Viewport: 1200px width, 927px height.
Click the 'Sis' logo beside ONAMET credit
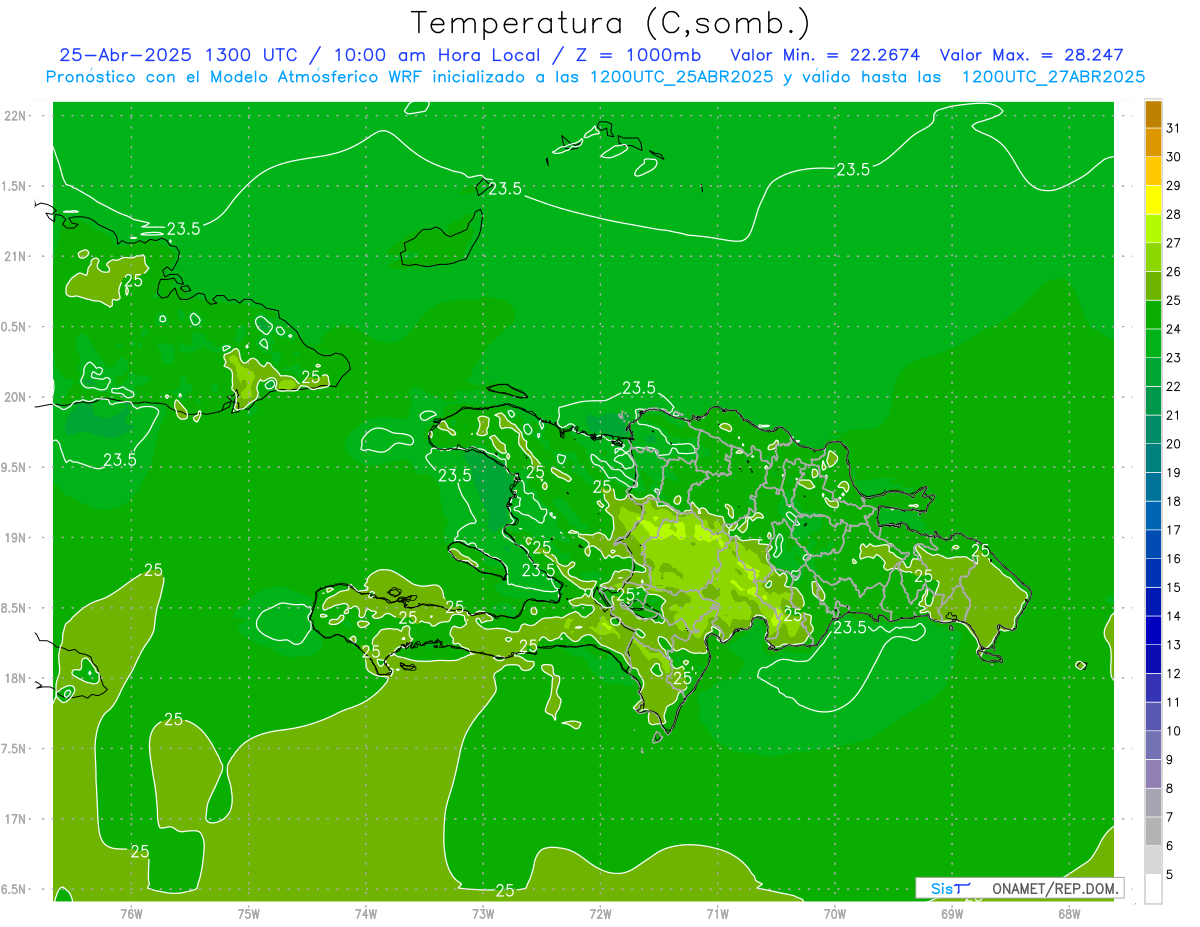(949, 888)
